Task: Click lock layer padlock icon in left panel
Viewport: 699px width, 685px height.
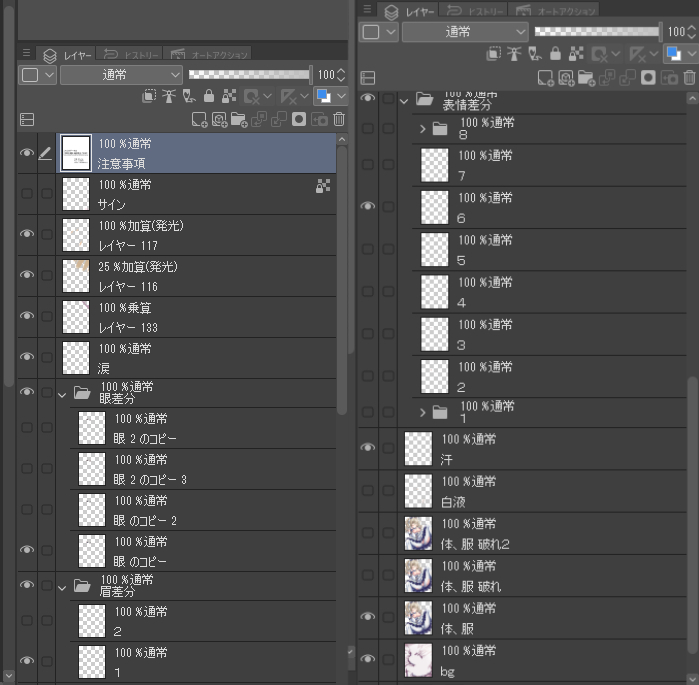Action: 209,96
